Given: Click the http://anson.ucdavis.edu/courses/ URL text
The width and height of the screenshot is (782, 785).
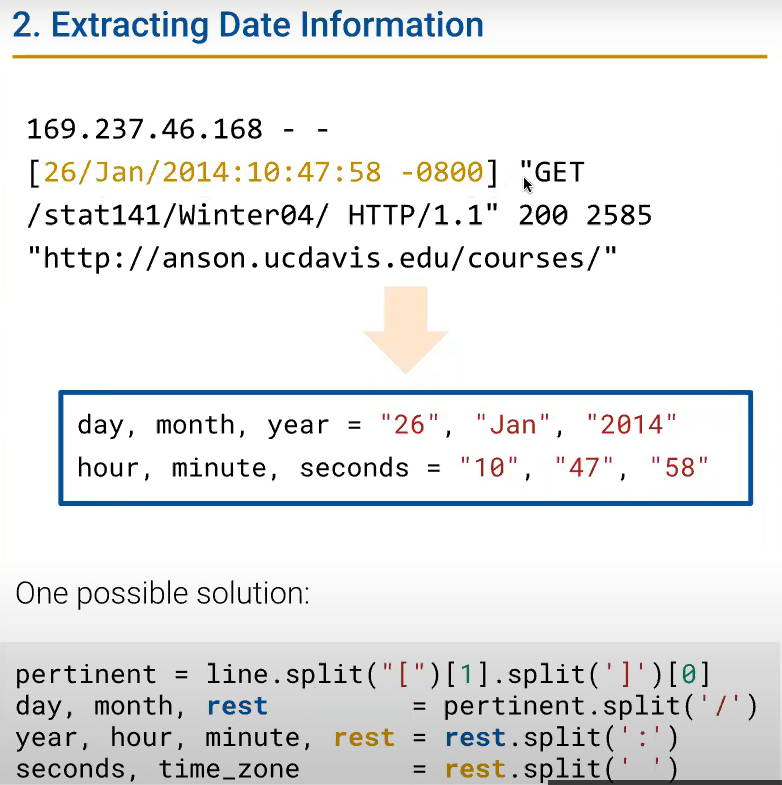Looking at the screenshot, I should (x=322, y=260).
